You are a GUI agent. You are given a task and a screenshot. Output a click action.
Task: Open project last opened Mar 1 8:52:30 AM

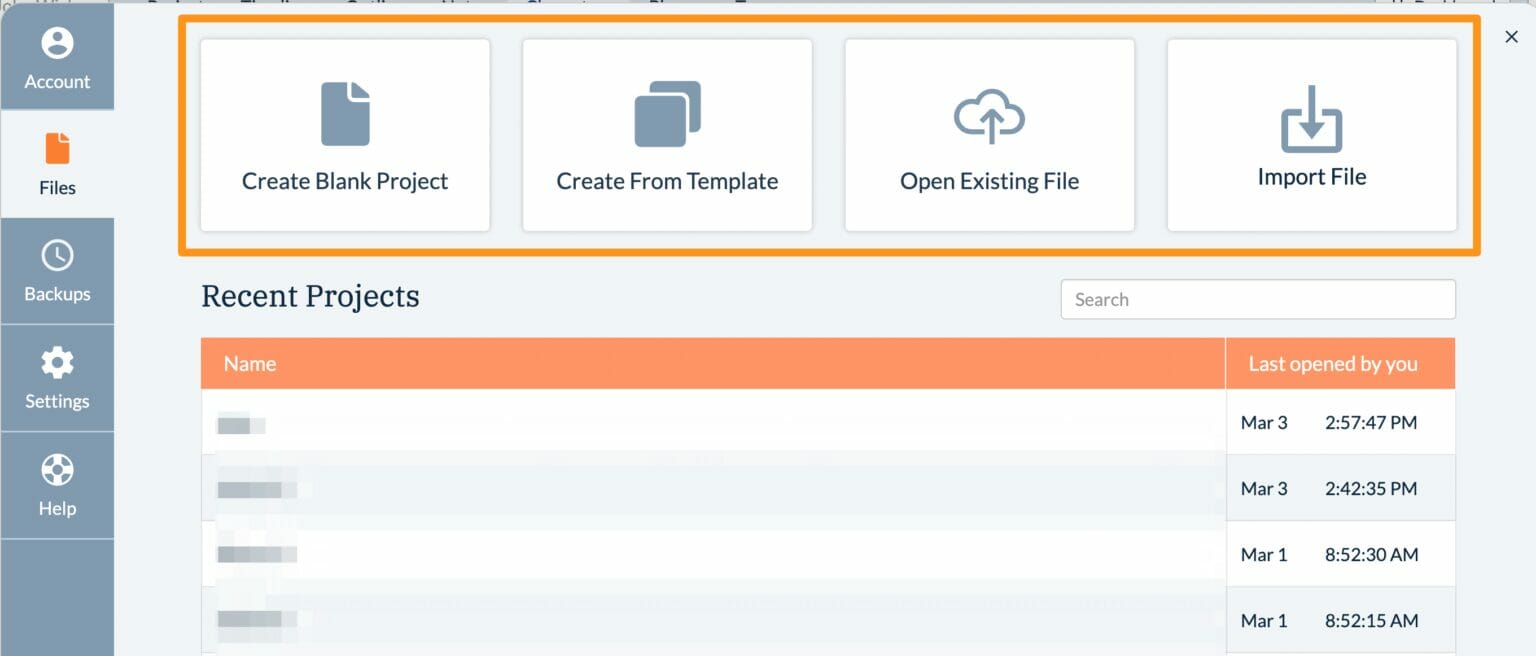[x=700, y=554]
